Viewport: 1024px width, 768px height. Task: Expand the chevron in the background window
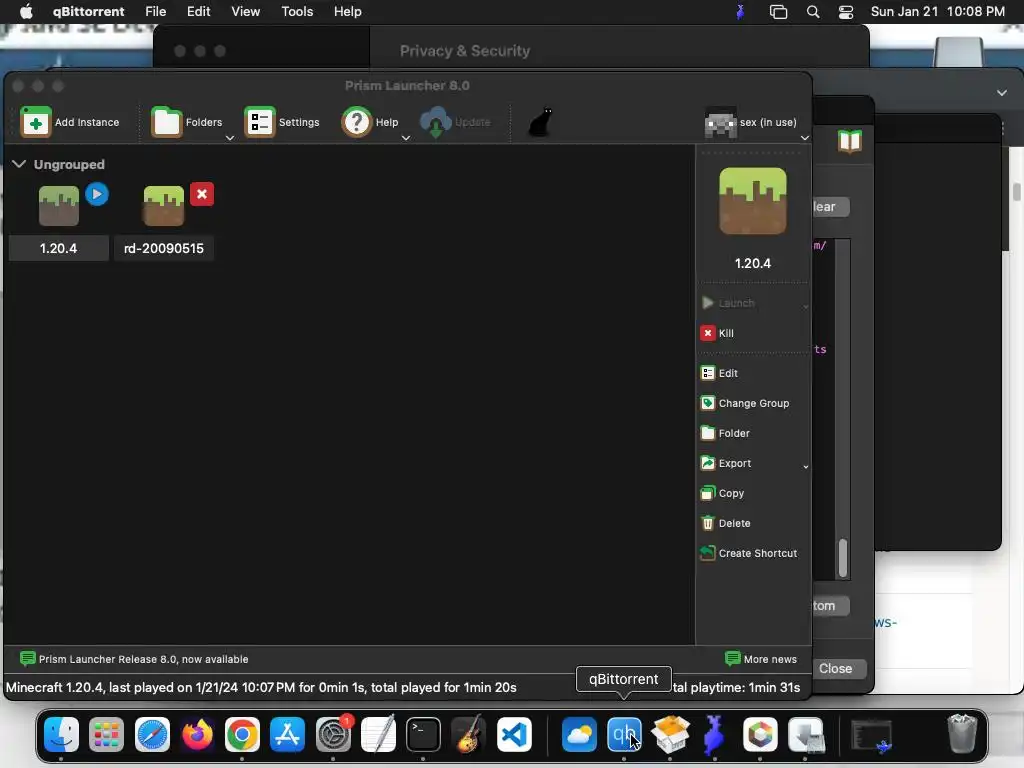point(1002,93)
